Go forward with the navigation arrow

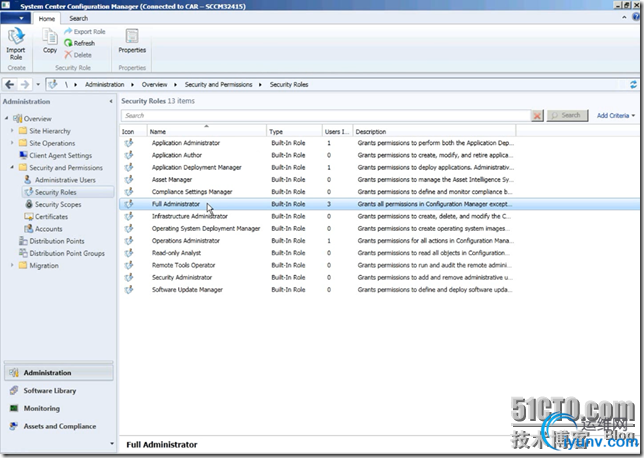(25, 85)
